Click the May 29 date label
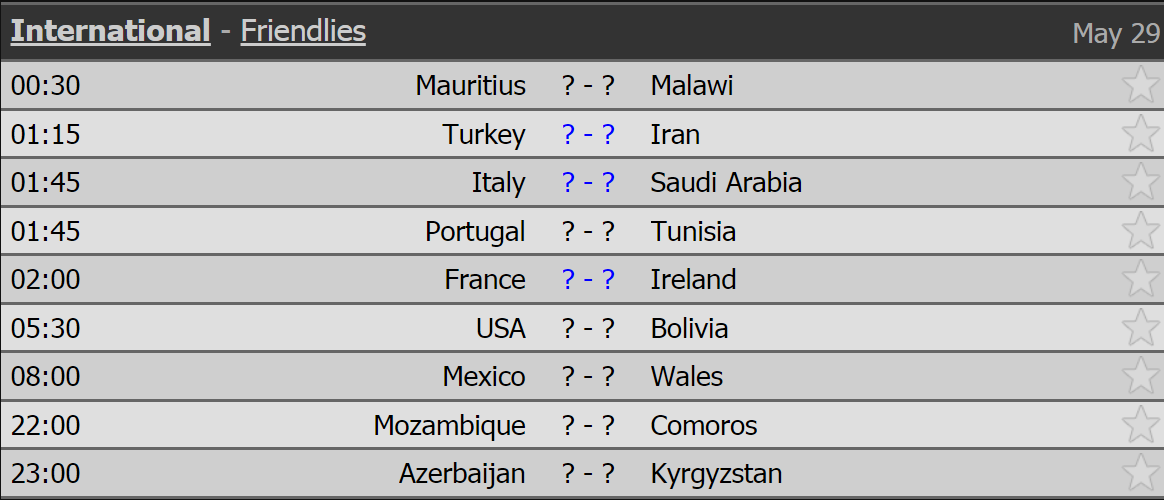The image size is (1164, 500). click(1116, 33)
